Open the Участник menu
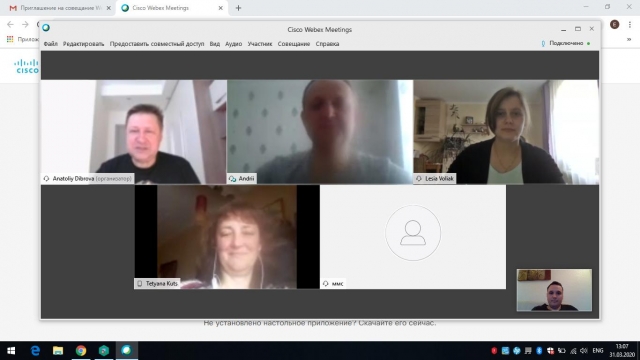This screenshot has width=640, height=360. coord(260,44)
